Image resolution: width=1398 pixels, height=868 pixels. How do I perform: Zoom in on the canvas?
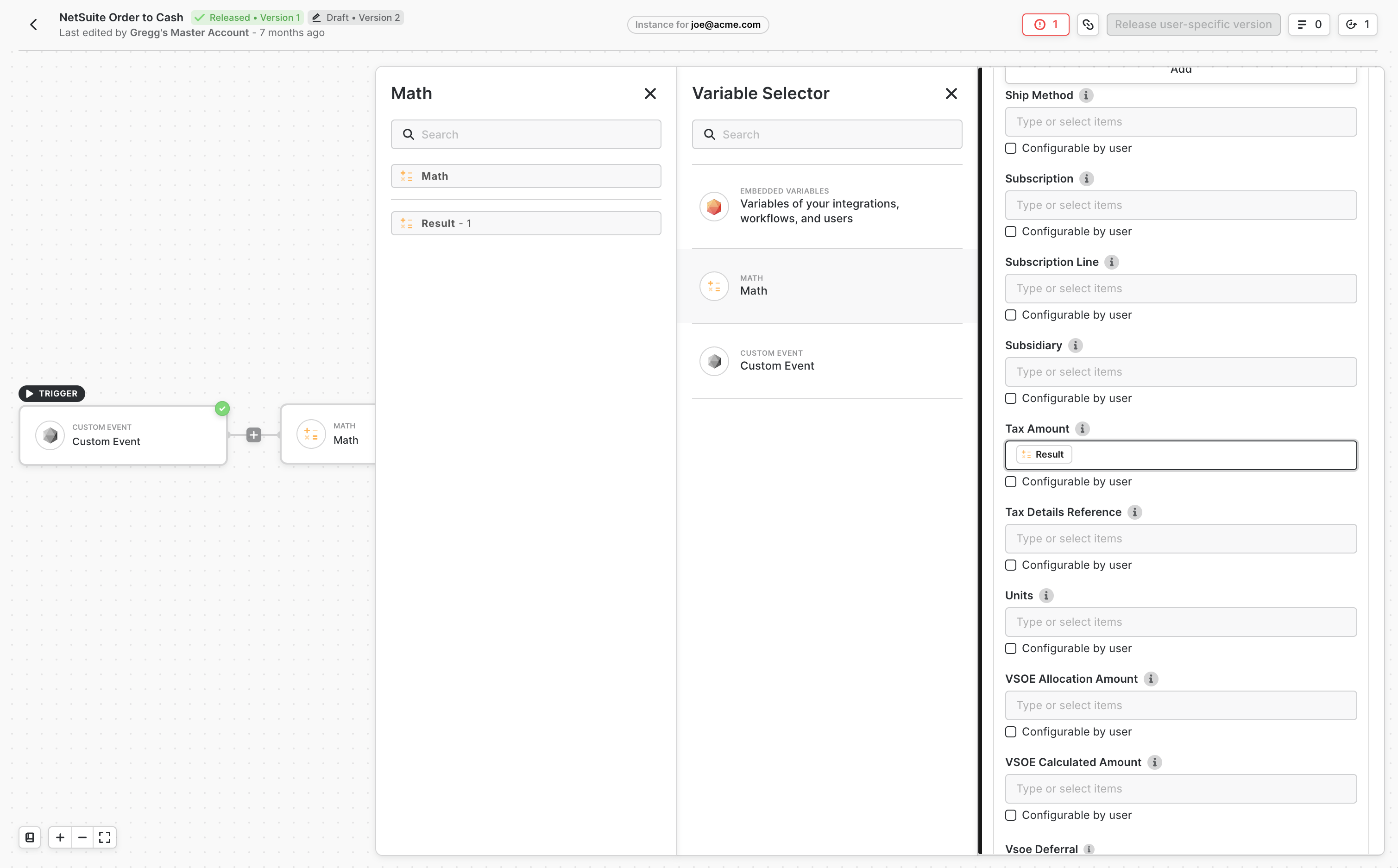click(60, 837)
